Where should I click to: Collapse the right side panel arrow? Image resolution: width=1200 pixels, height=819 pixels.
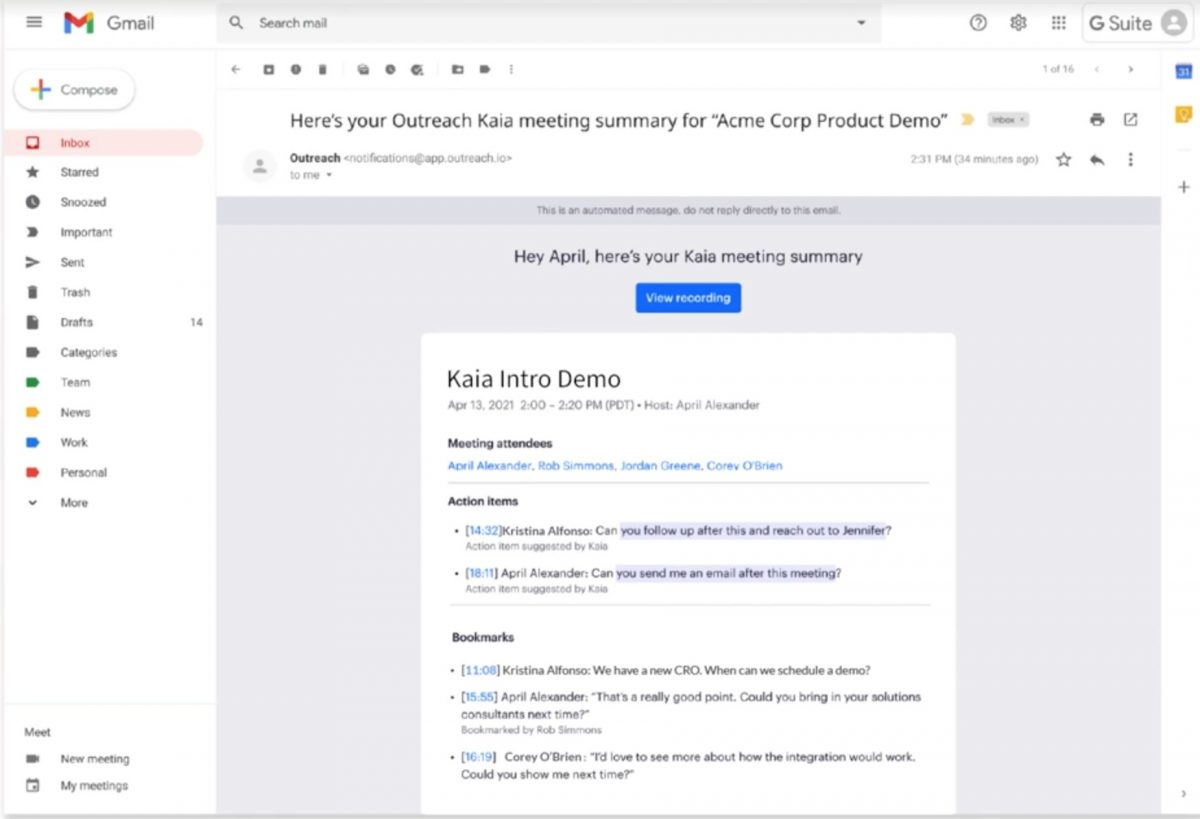[x=1183, y=794]
